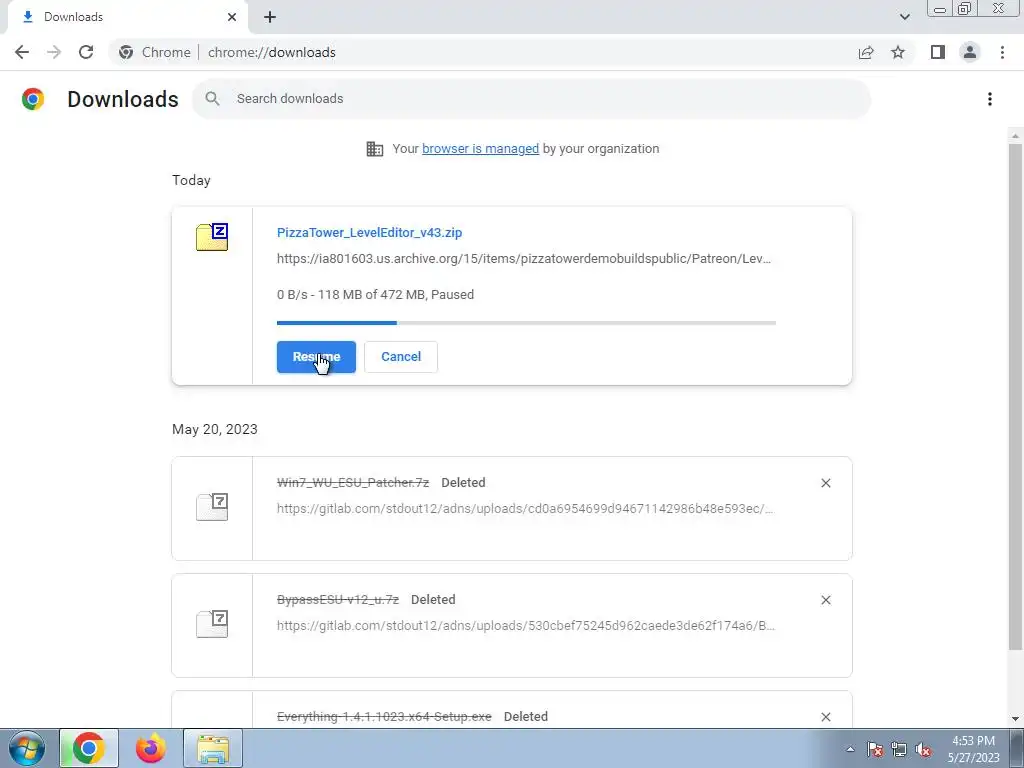This screenshot has height=768, width=1024.
Task: Open a new tab with the plus button
Action: click(x=270, y=17)
